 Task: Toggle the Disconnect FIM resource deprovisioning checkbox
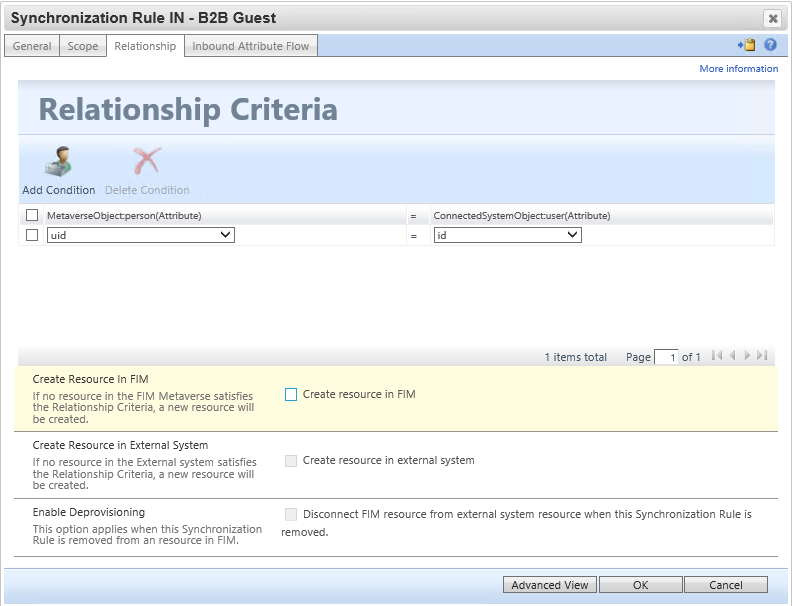click(x=291, y=514)
